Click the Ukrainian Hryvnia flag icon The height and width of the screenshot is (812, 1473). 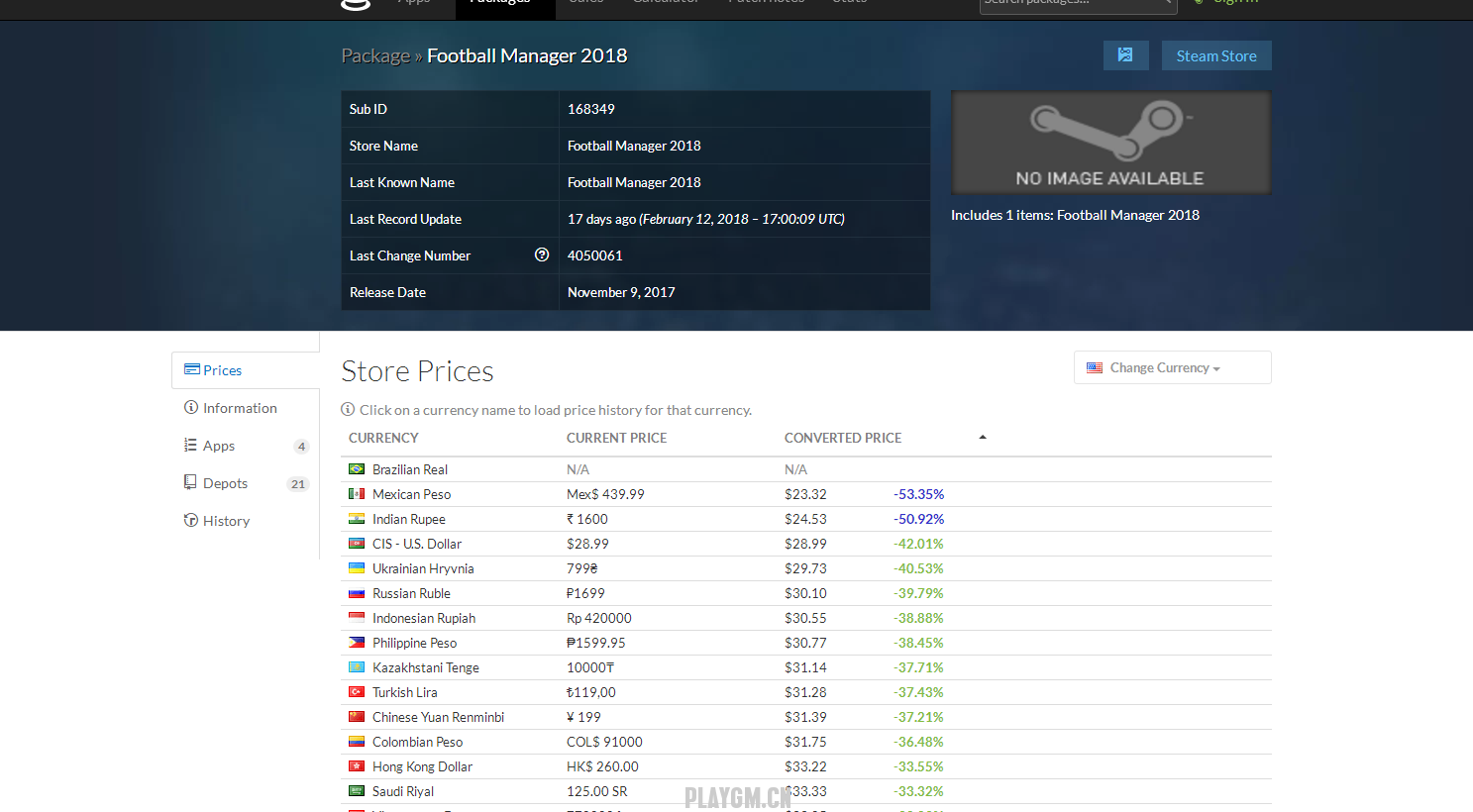[357, 568]
